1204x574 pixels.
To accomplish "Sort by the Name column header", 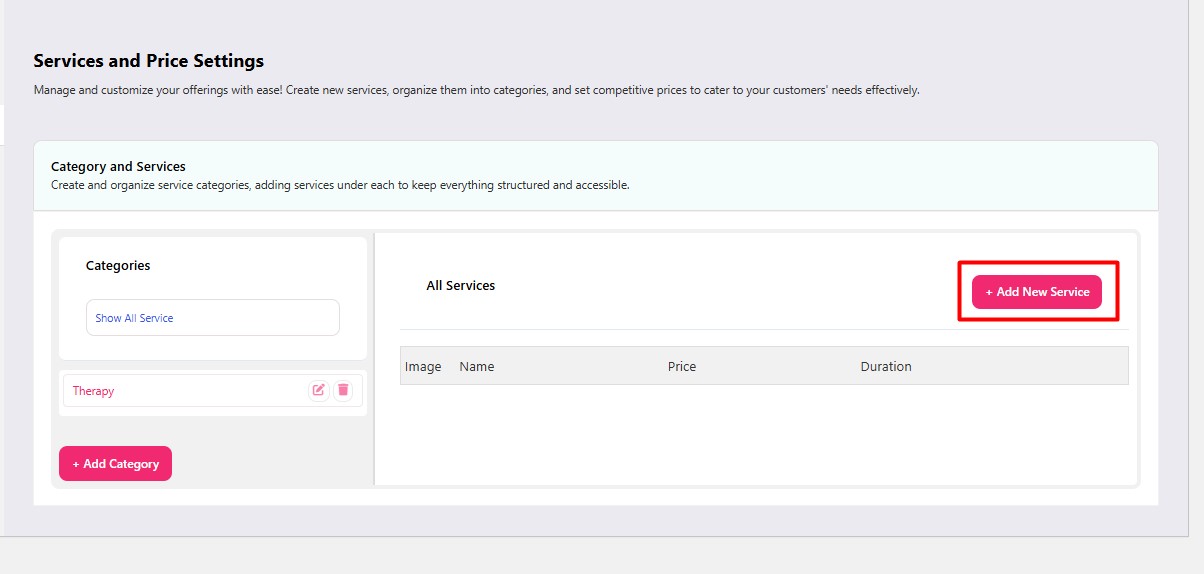I will point(477,366).
